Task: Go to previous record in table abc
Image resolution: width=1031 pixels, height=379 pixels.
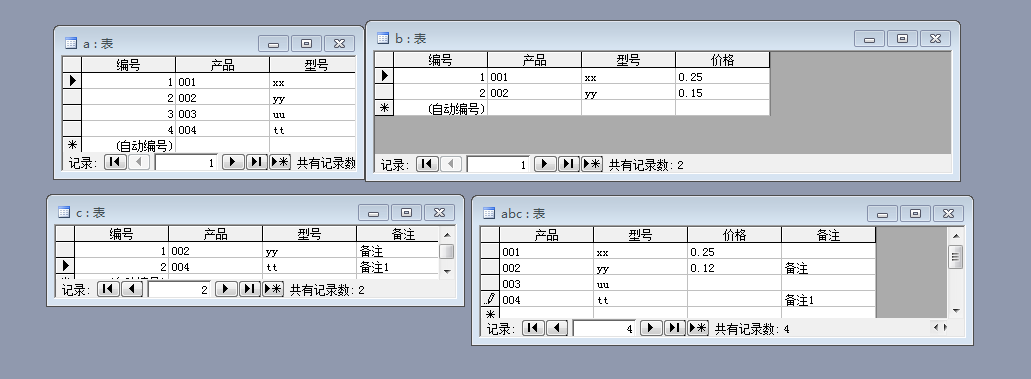Action: pos(556,328)
